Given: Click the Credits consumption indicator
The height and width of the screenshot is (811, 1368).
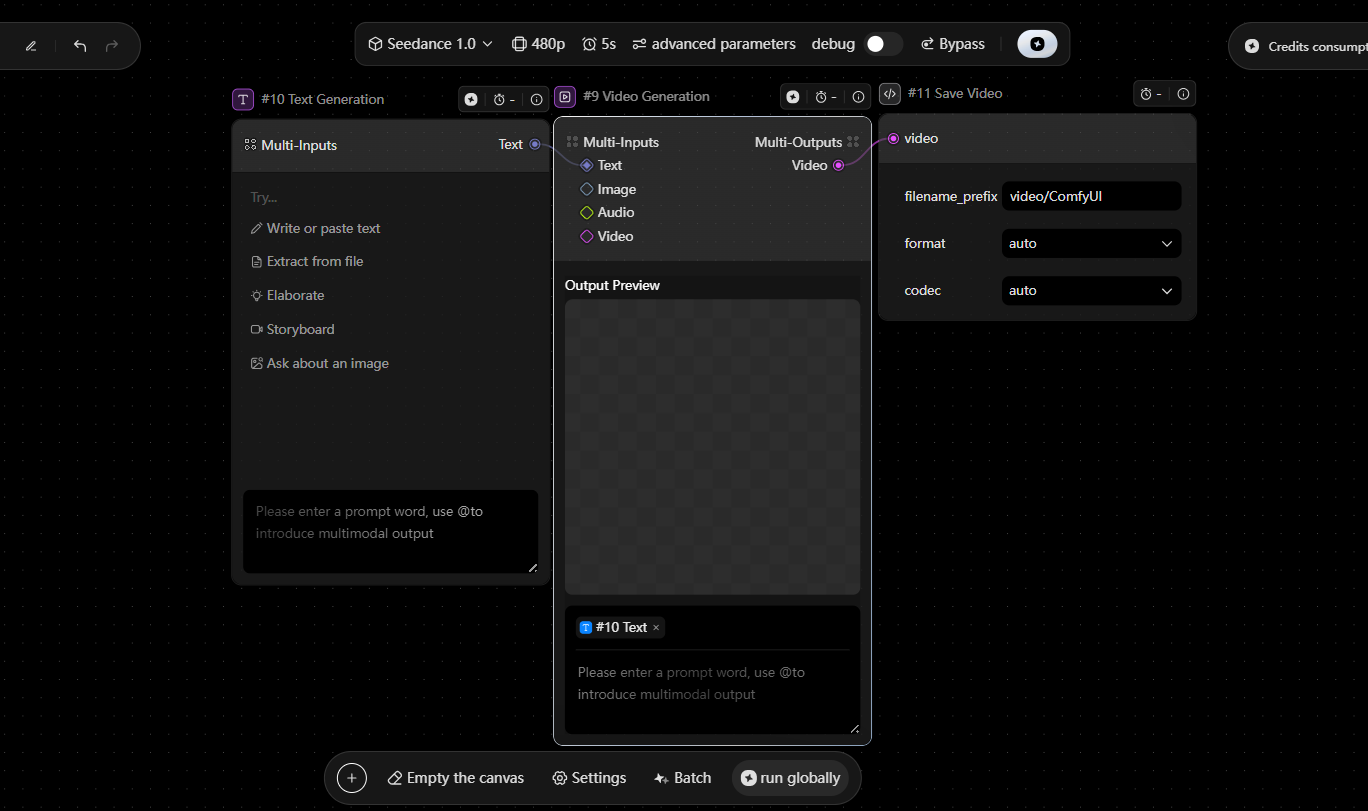Looking at the screenshot, I should pos(1303,46).
